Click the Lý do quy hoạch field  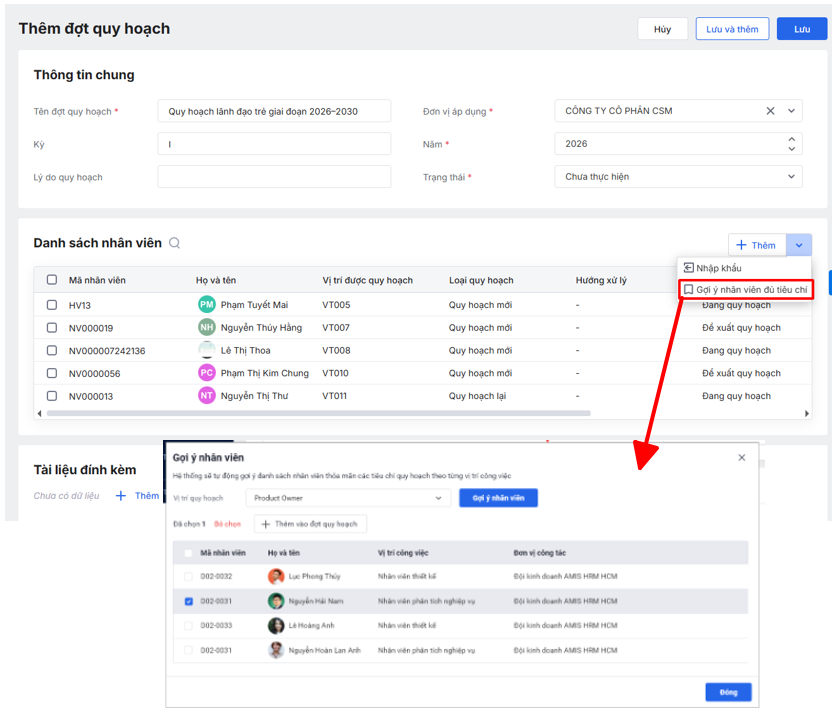pyautogui.click(x=274, y=177)
